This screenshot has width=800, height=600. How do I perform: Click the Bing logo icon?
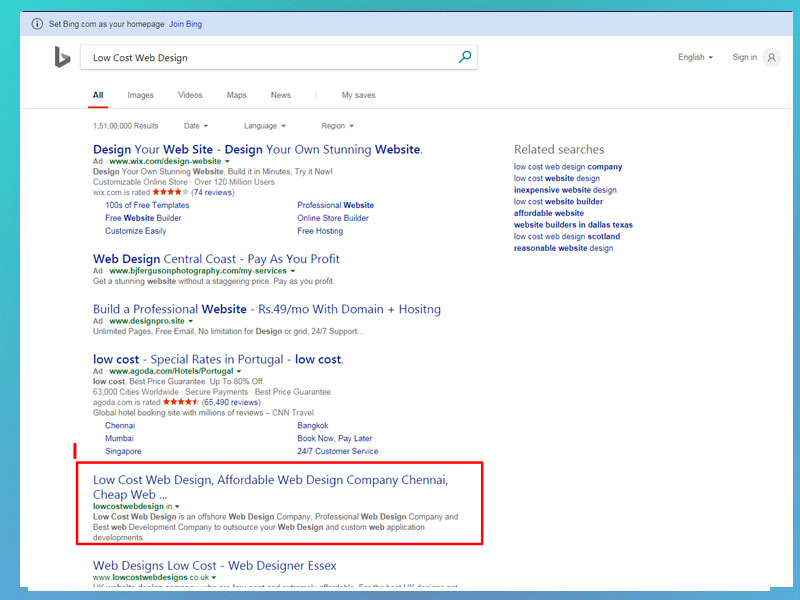[x=62, y=57]
